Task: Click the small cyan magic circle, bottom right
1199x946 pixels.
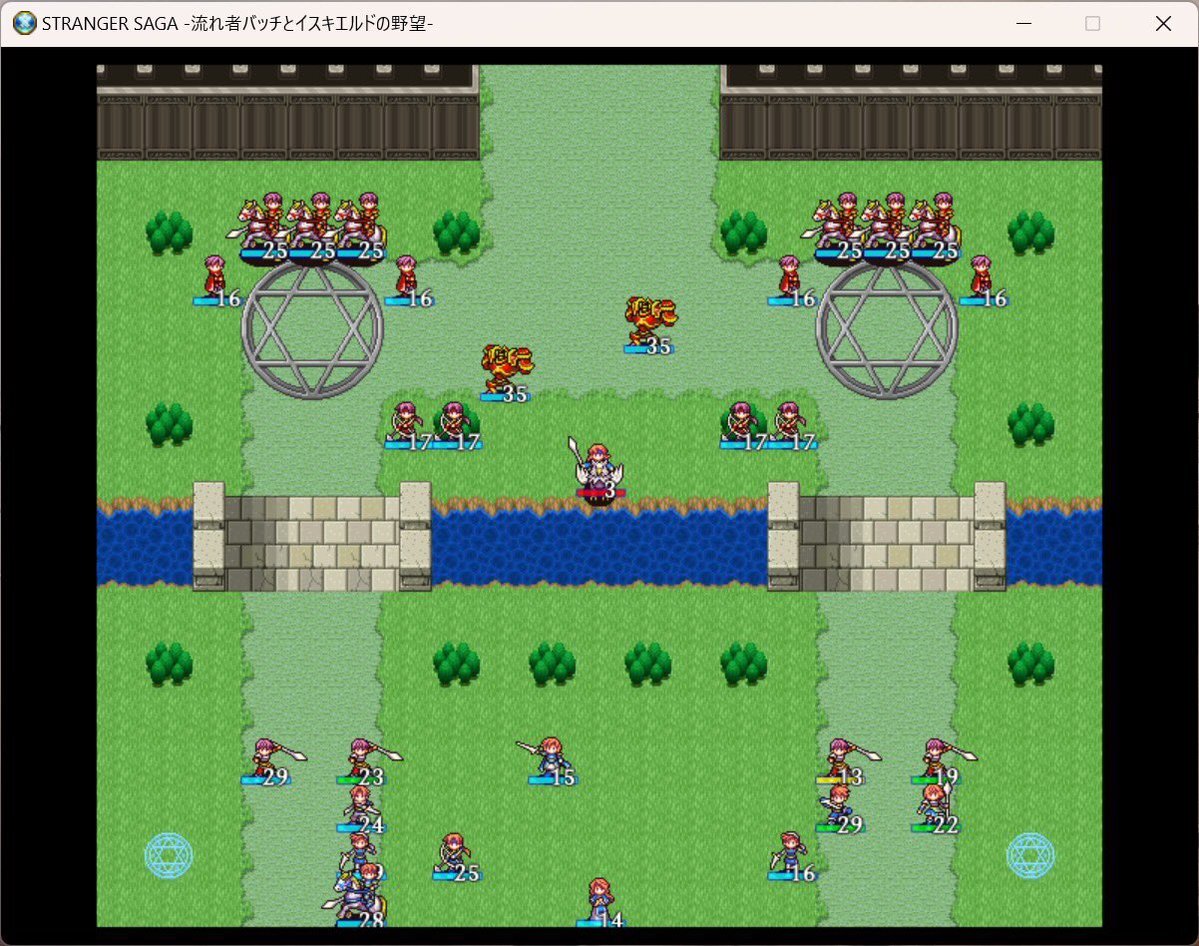Action: [x=1031, y=855]
